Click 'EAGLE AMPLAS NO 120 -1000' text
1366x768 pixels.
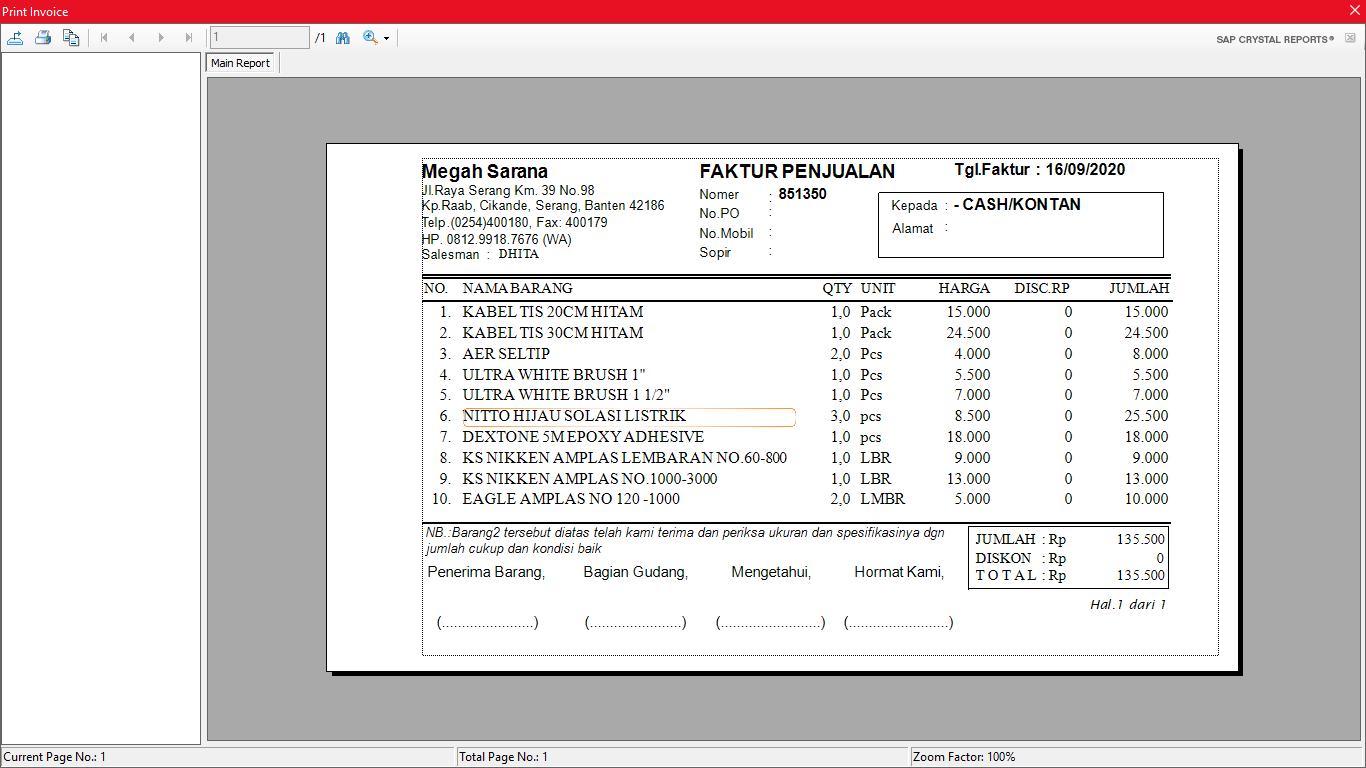[571, 499]
